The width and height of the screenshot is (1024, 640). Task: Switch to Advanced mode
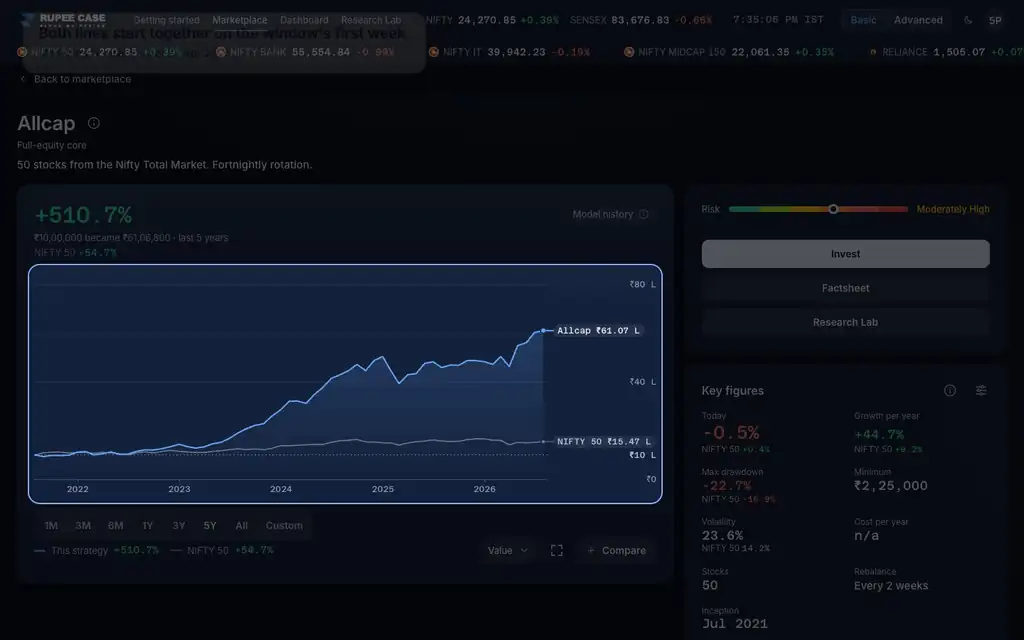(x=918, y=20)
